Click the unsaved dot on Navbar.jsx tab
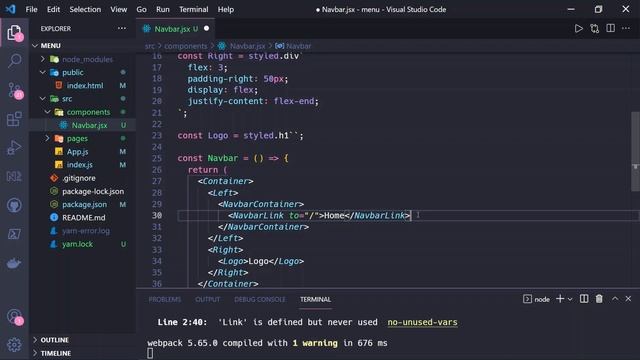640x360 pixels. tap(207, 29)
